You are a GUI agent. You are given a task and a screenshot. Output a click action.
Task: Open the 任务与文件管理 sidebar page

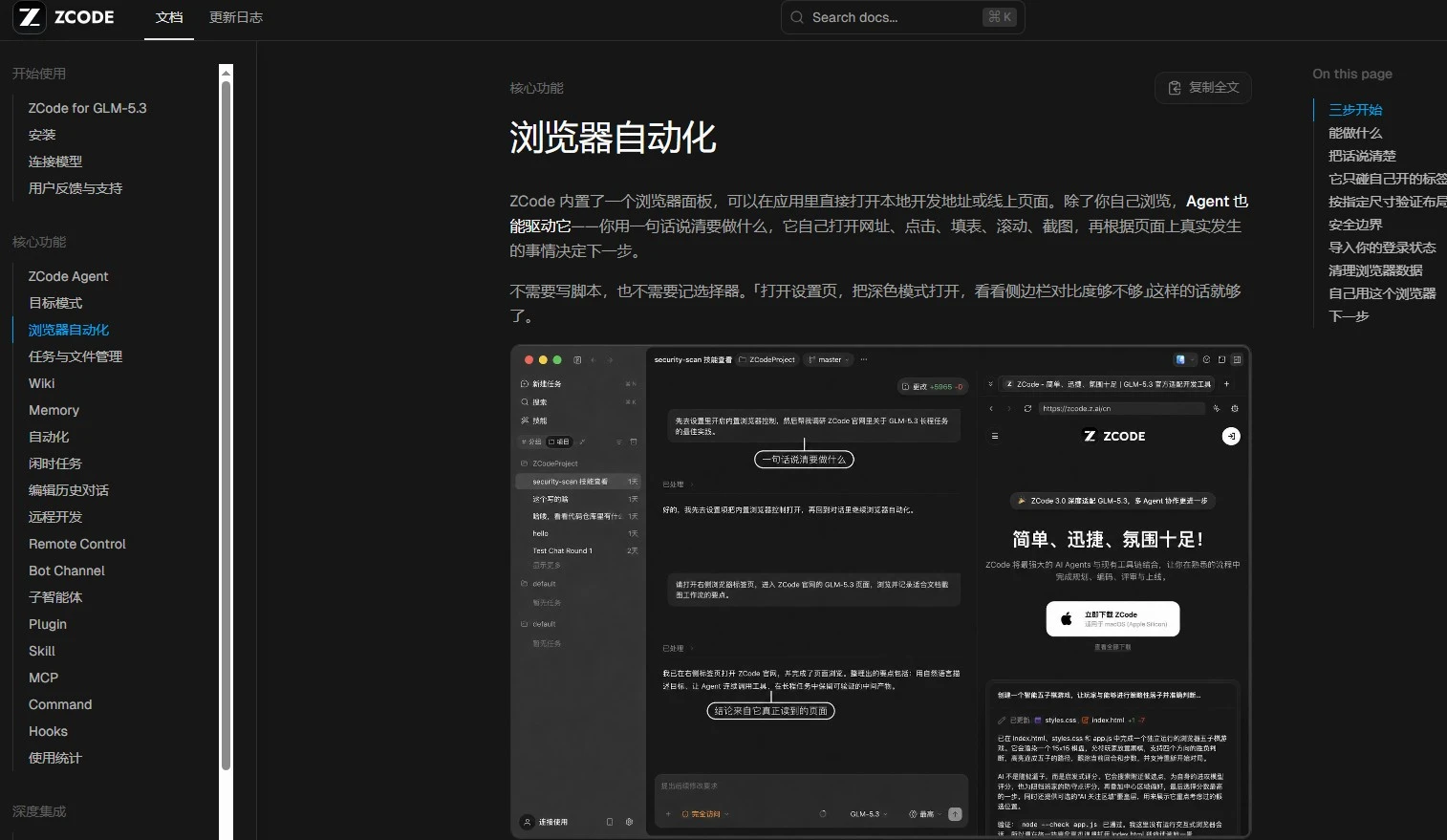coord(76,356)
